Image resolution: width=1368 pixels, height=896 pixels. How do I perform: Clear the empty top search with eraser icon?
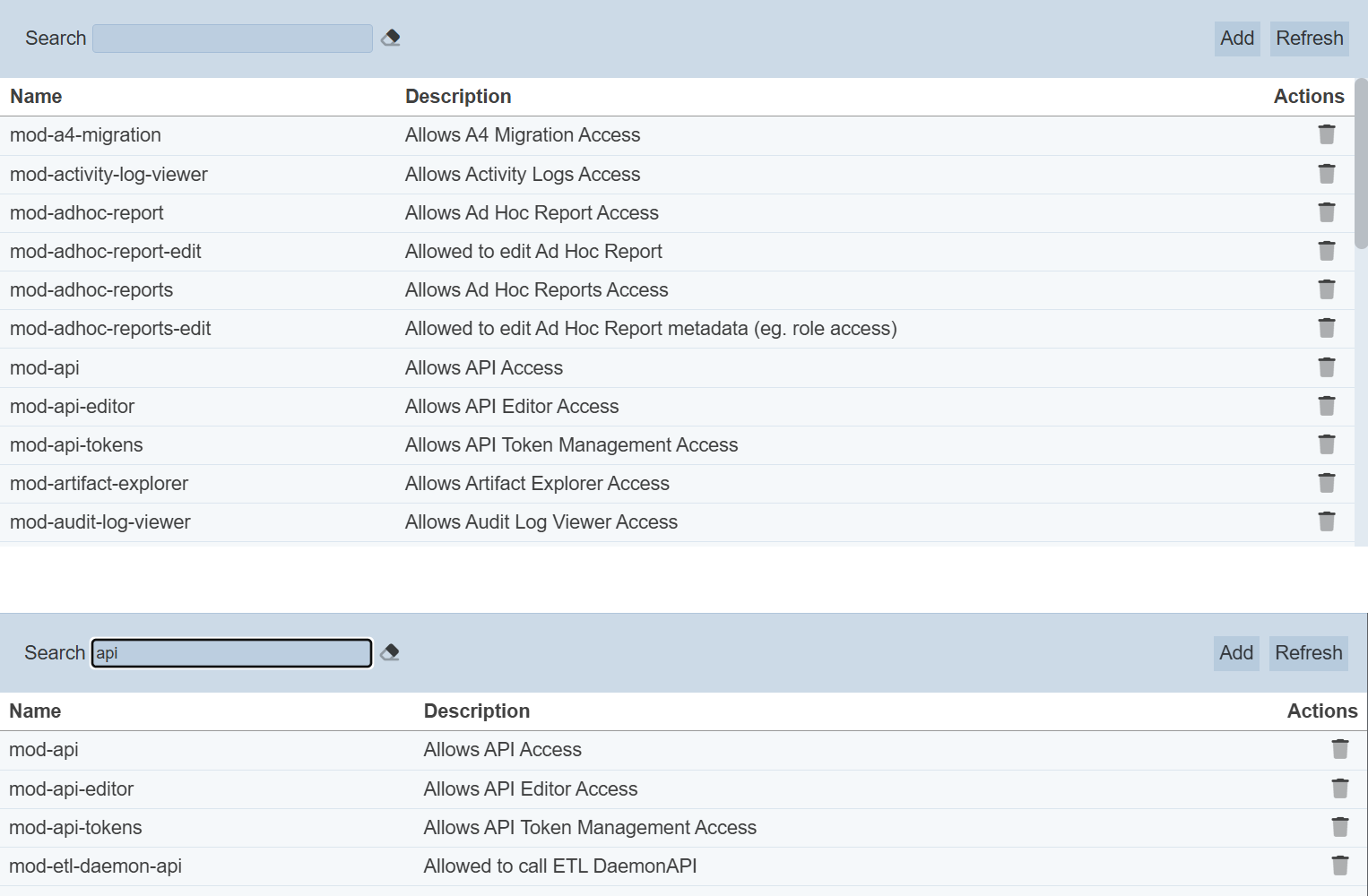click(391, 39)
